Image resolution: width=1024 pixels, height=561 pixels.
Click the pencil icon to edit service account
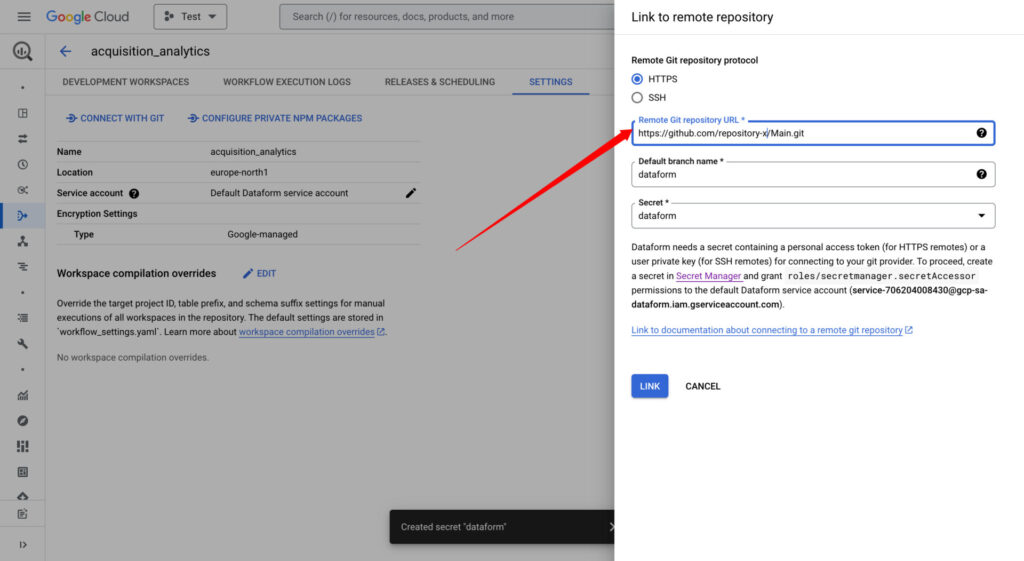(x=411, y=193)
